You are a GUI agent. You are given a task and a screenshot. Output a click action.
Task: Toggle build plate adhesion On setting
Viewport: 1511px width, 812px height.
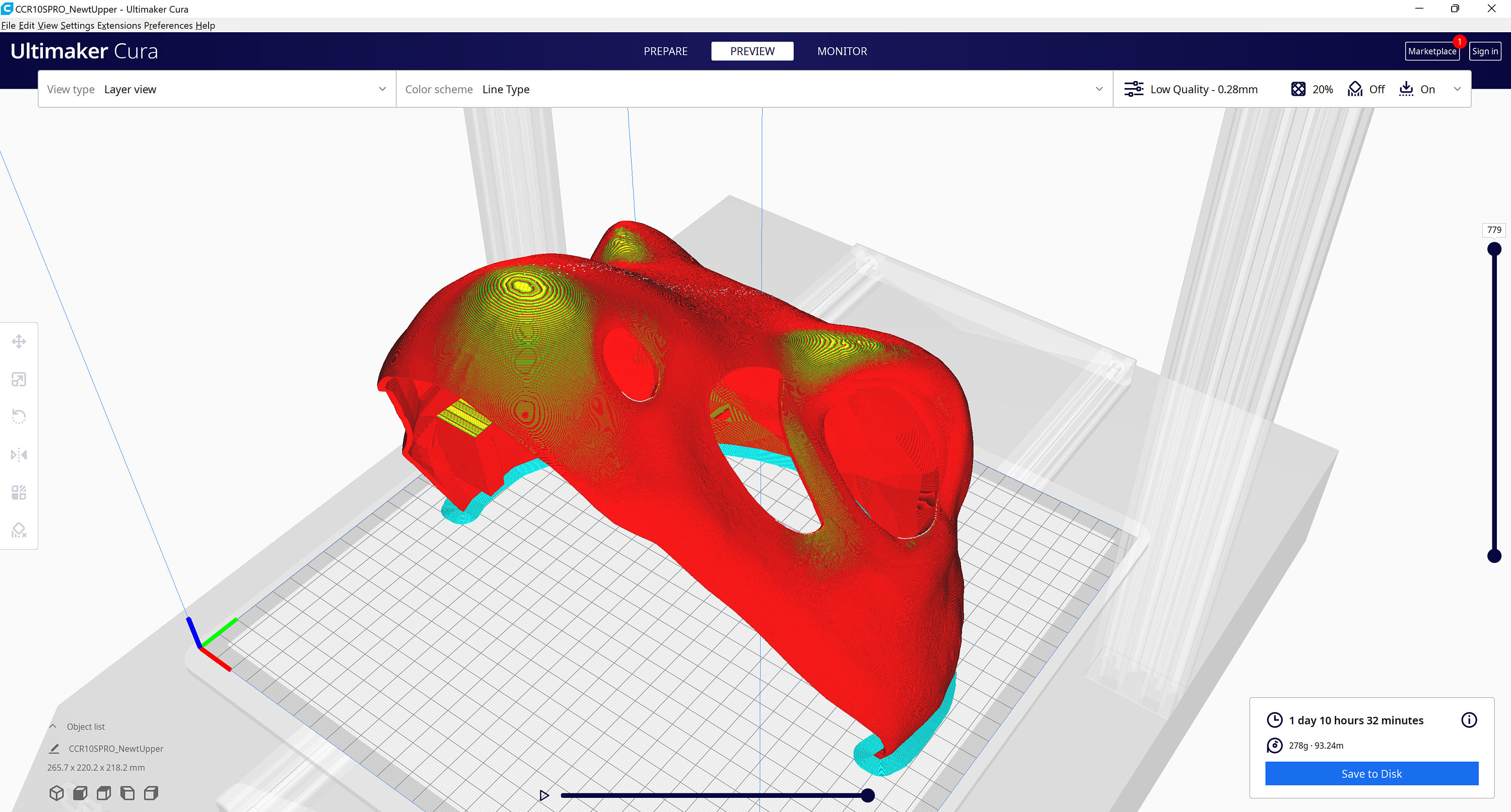[1417, 89]
